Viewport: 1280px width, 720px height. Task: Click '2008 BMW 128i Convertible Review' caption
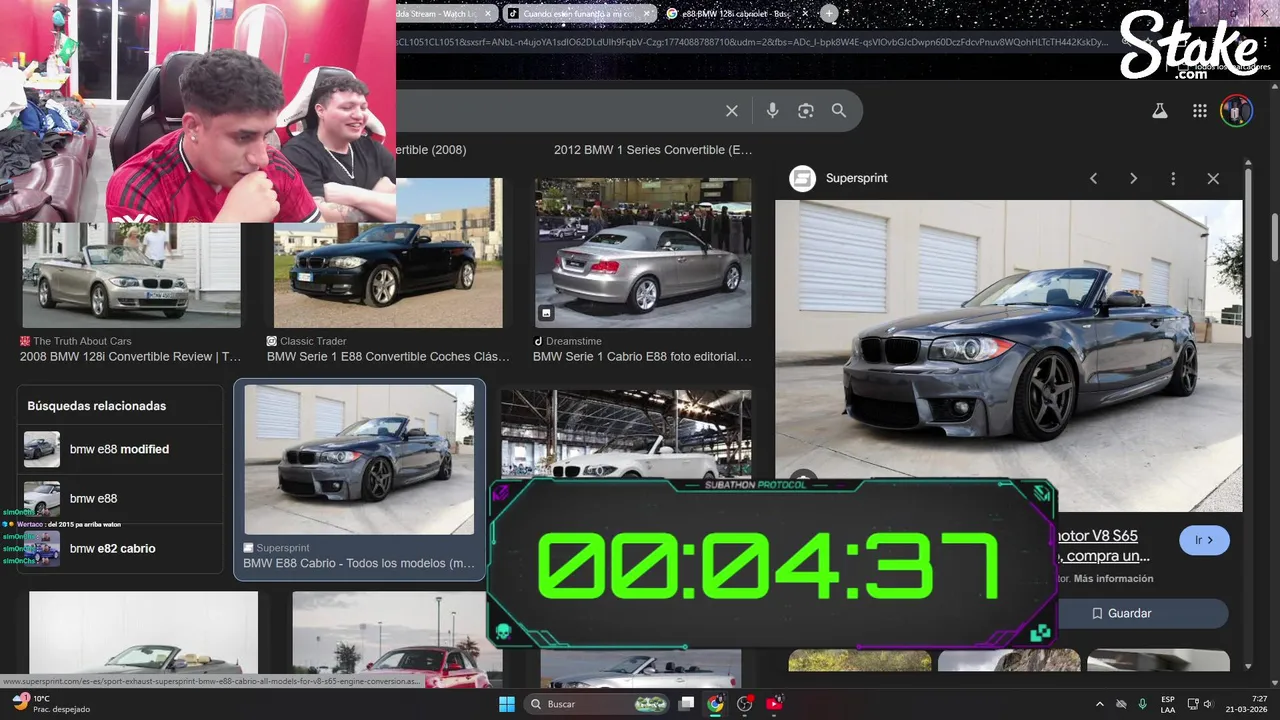pyautogui.click(x=130, y=357)
